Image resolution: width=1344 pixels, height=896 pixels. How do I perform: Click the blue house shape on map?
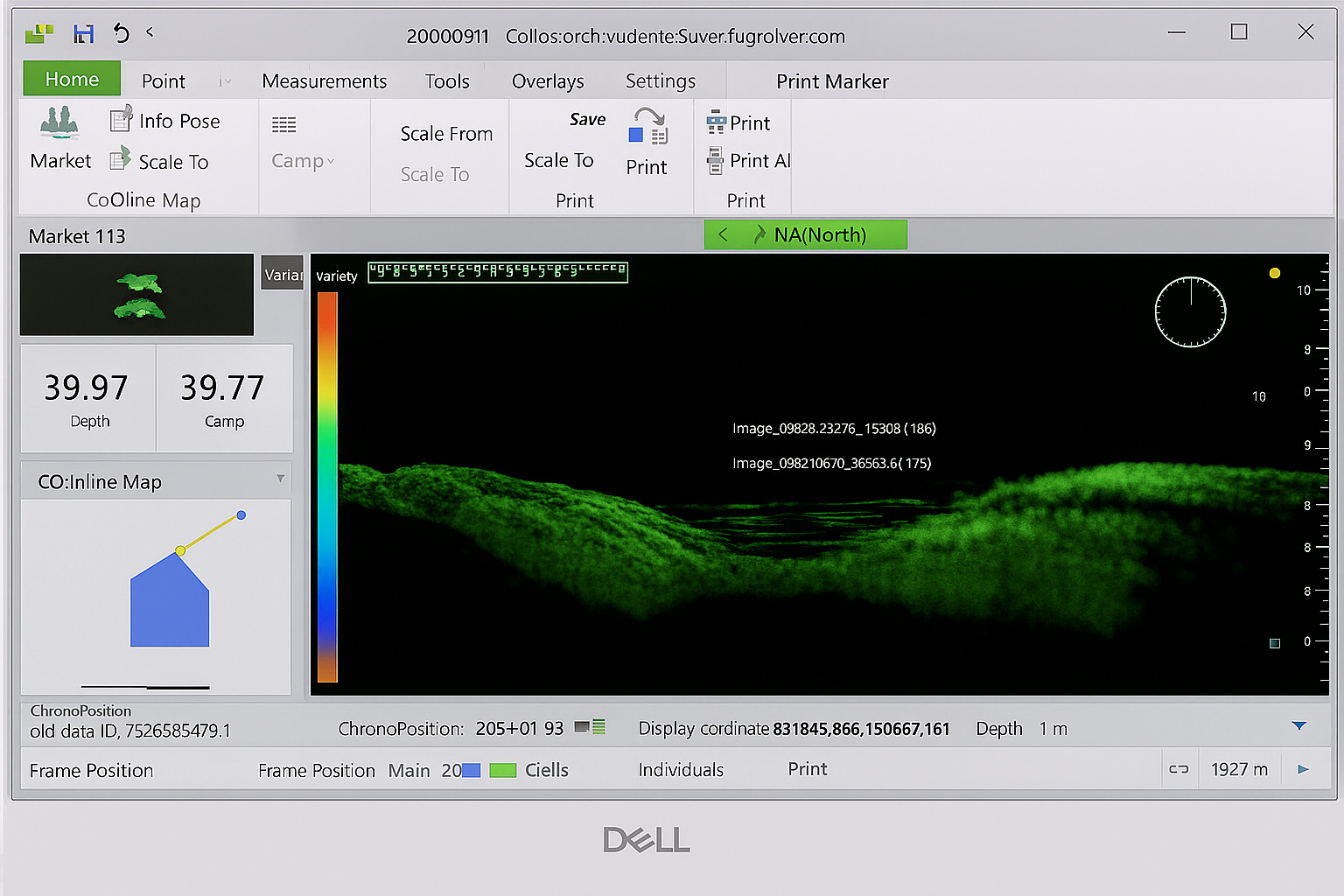[x=170, y=600]
